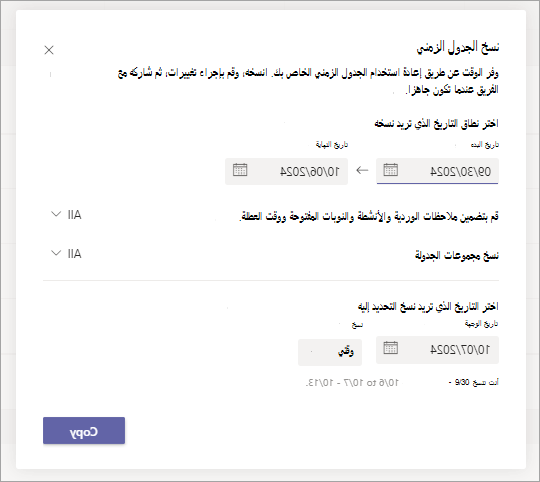Open calendar picker for destination date 10/07/2024

tap(391, 348)
